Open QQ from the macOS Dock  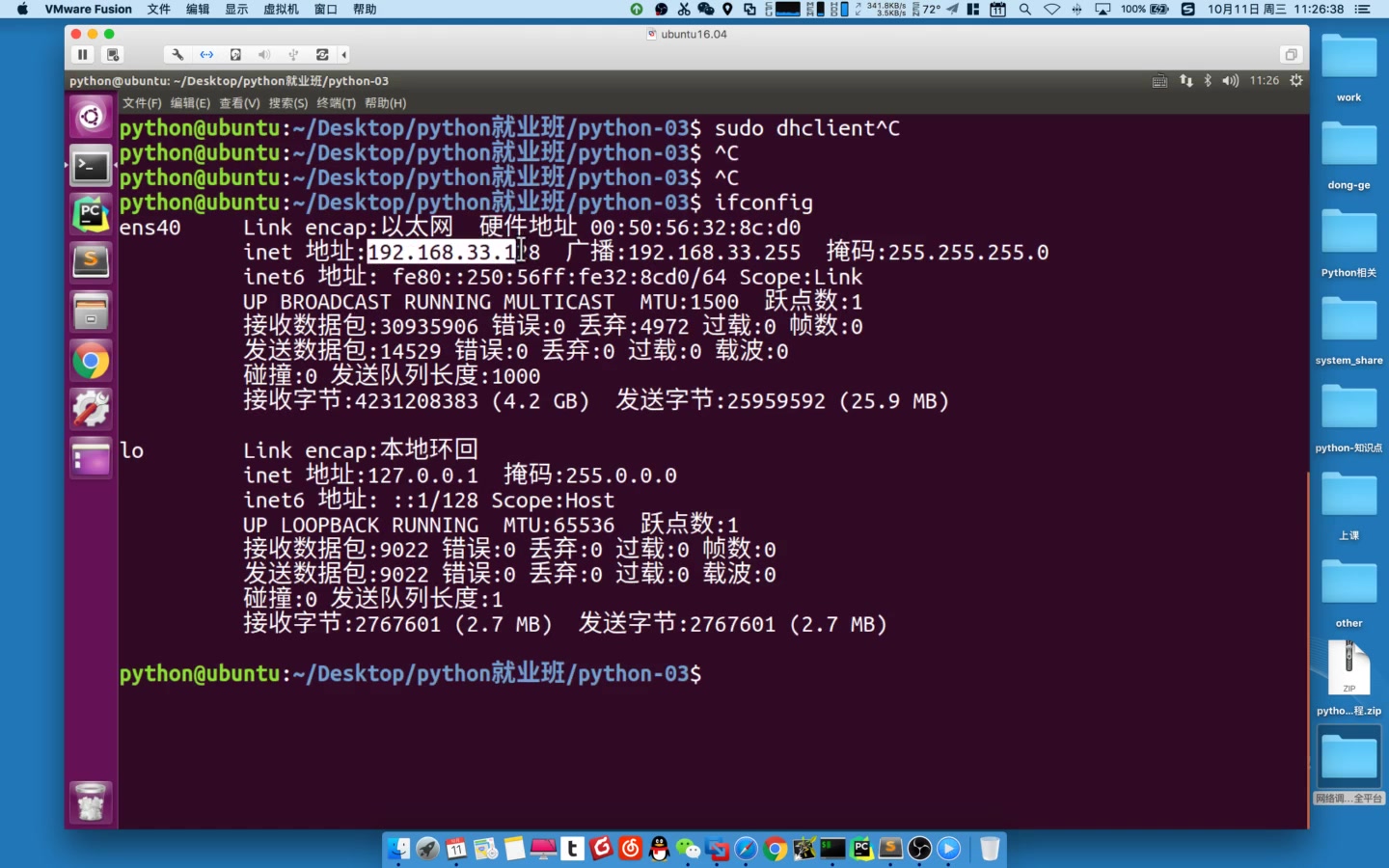[658, 848]
